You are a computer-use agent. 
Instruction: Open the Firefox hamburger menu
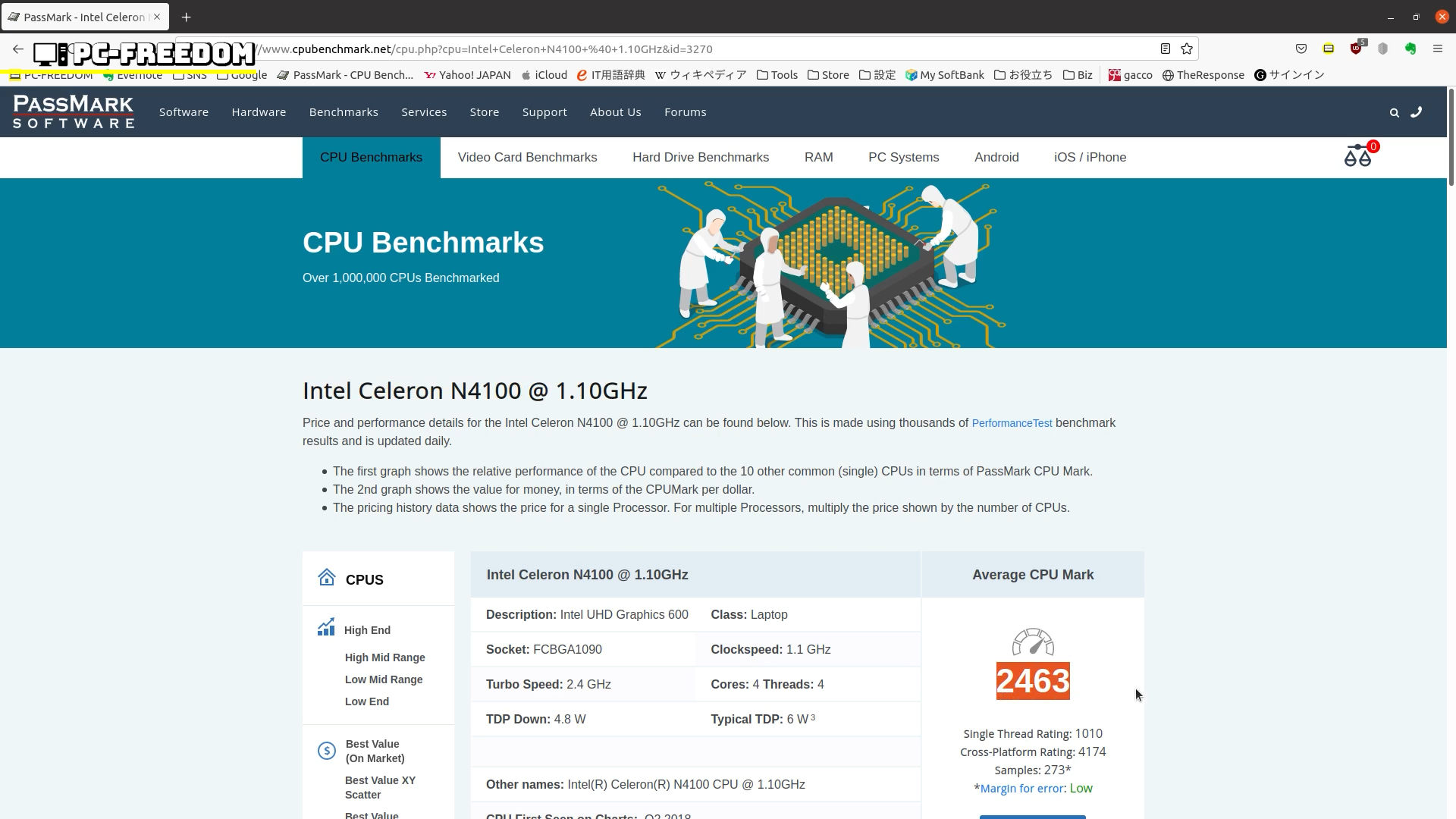pos(1437,49)
